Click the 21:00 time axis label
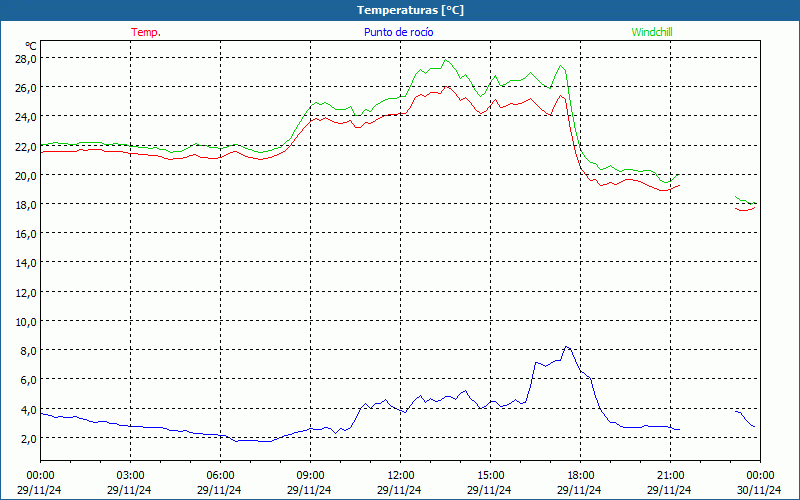800x500 pixels. pos(670,476)
